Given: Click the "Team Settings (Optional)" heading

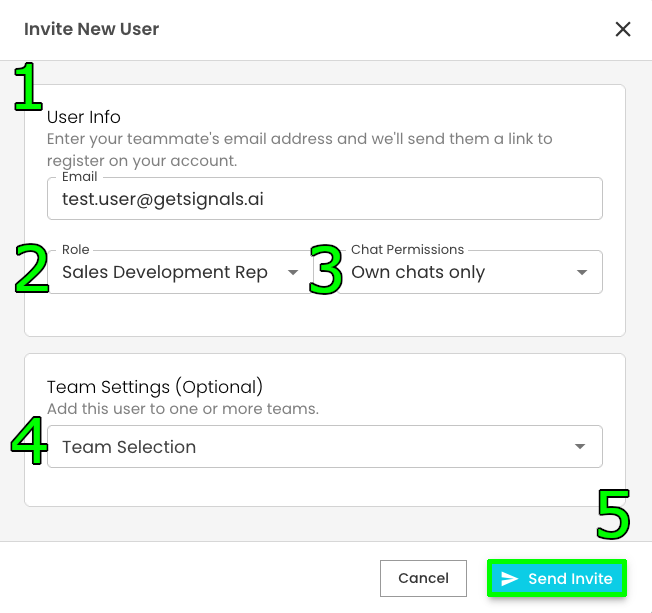Looking at the screenshot, I should pos(155,387).
